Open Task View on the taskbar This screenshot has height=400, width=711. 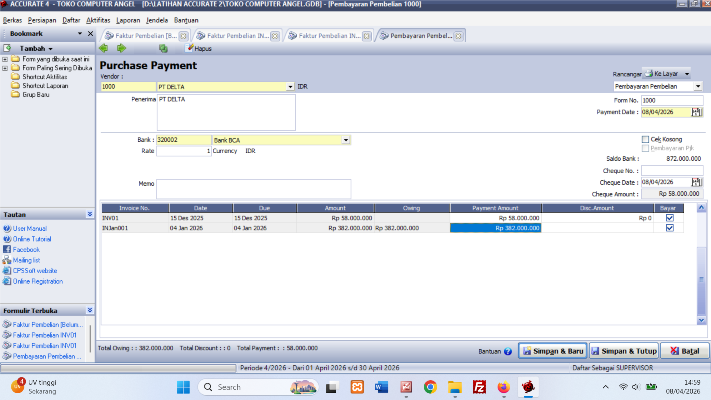[331, 387]
